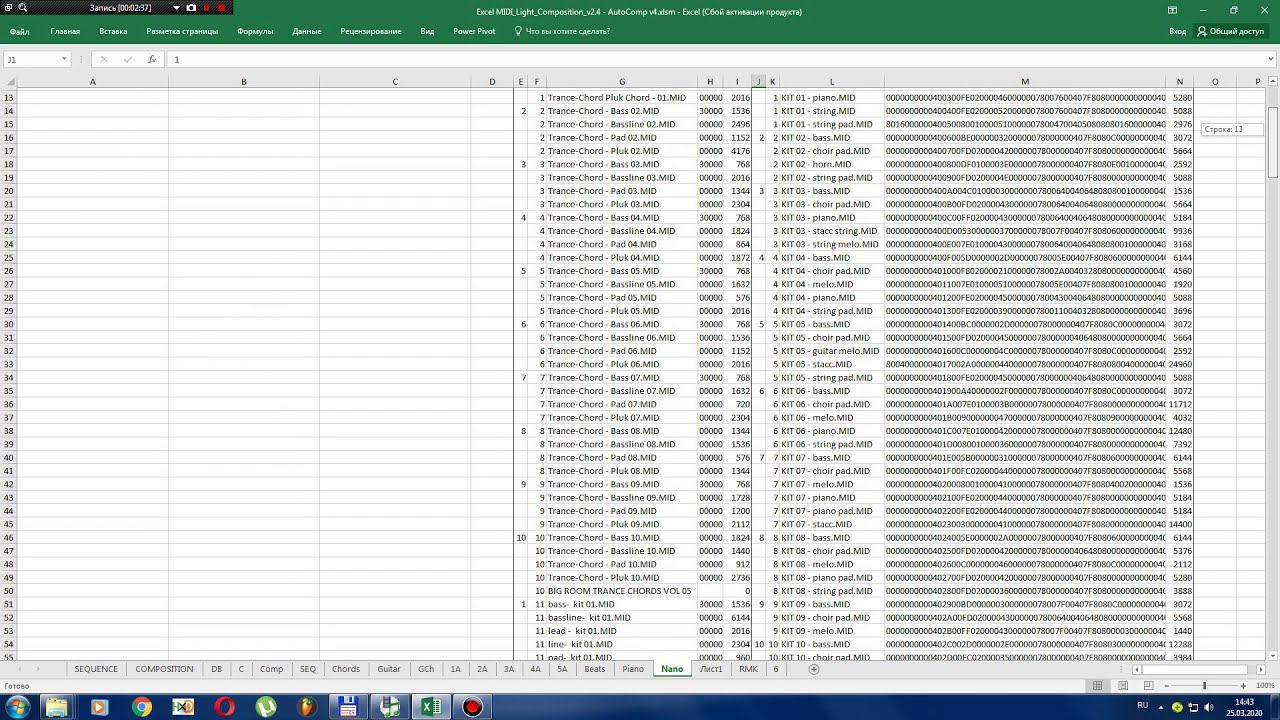Switch to Normal view icon in status bar

[x=1097, y=686]
